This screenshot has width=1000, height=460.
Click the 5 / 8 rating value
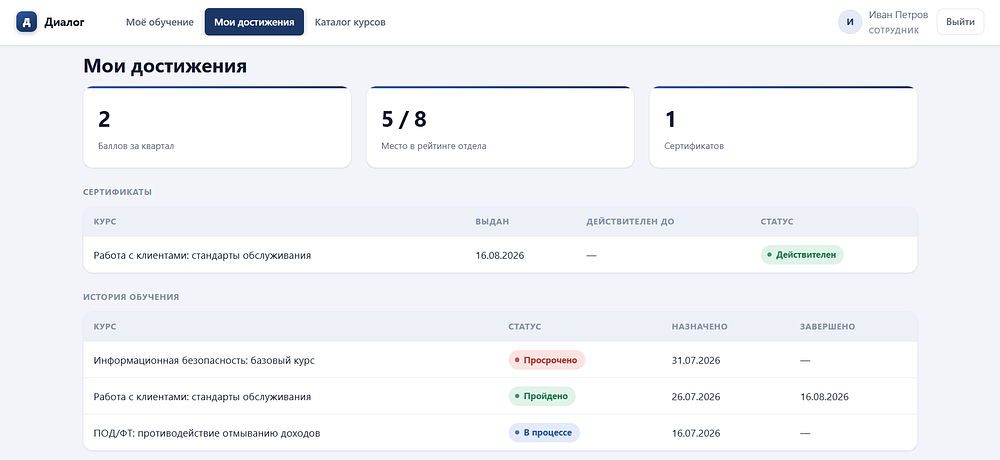(404, 119)
